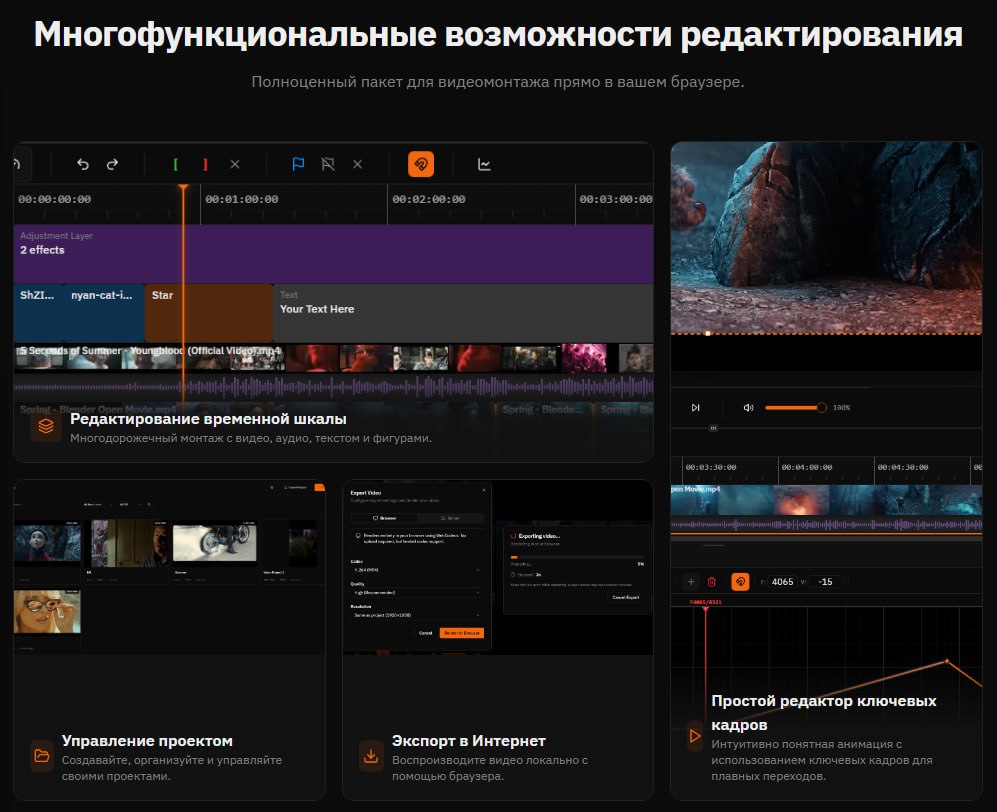The height and width of the screenshot is (812, 997).
Task: Toggle the orange snapping button in timeline toolbar
Action: pyautogui.click(x=421, y=165)
